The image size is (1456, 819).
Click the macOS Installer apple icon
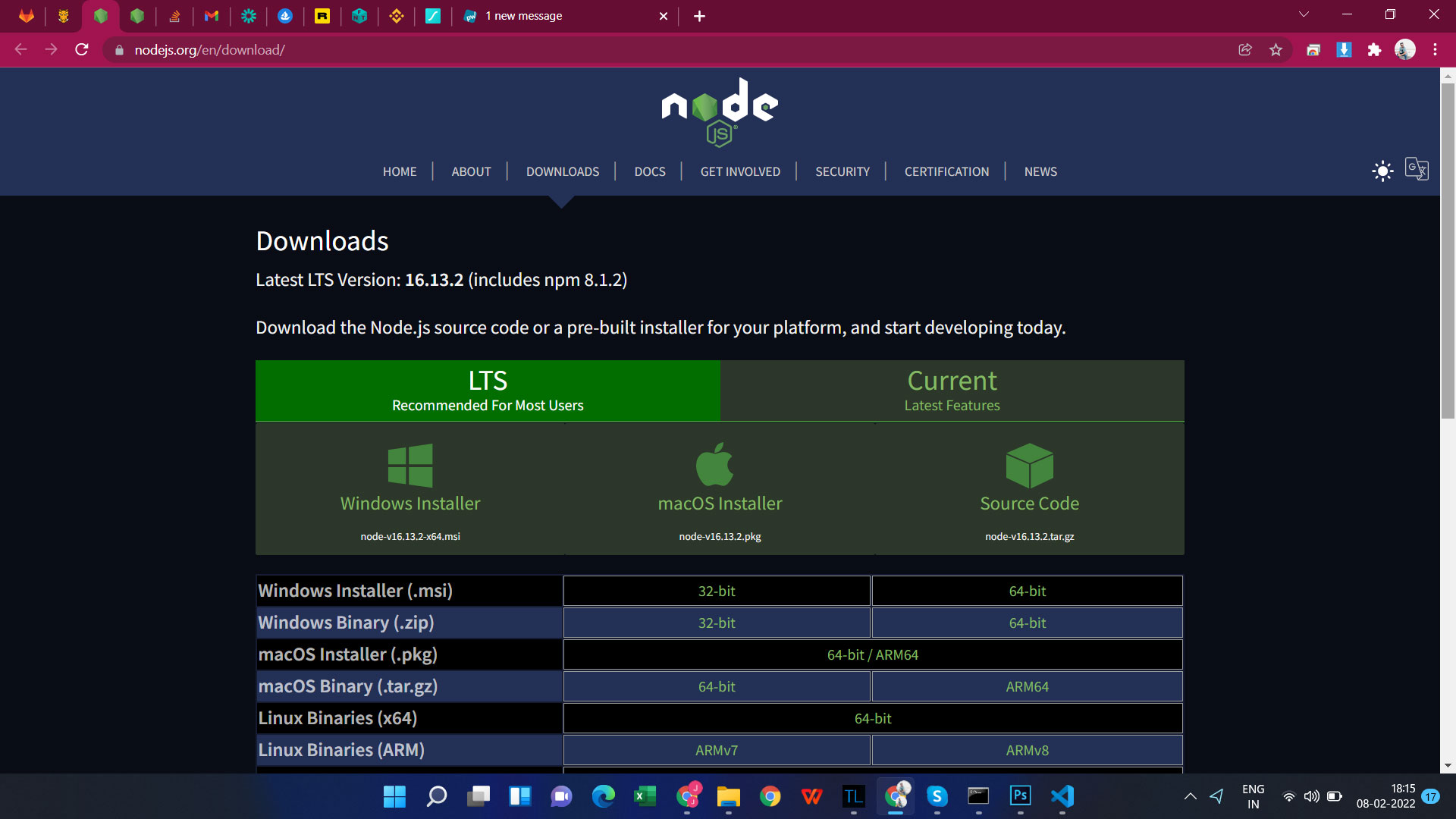coord(714,464)
